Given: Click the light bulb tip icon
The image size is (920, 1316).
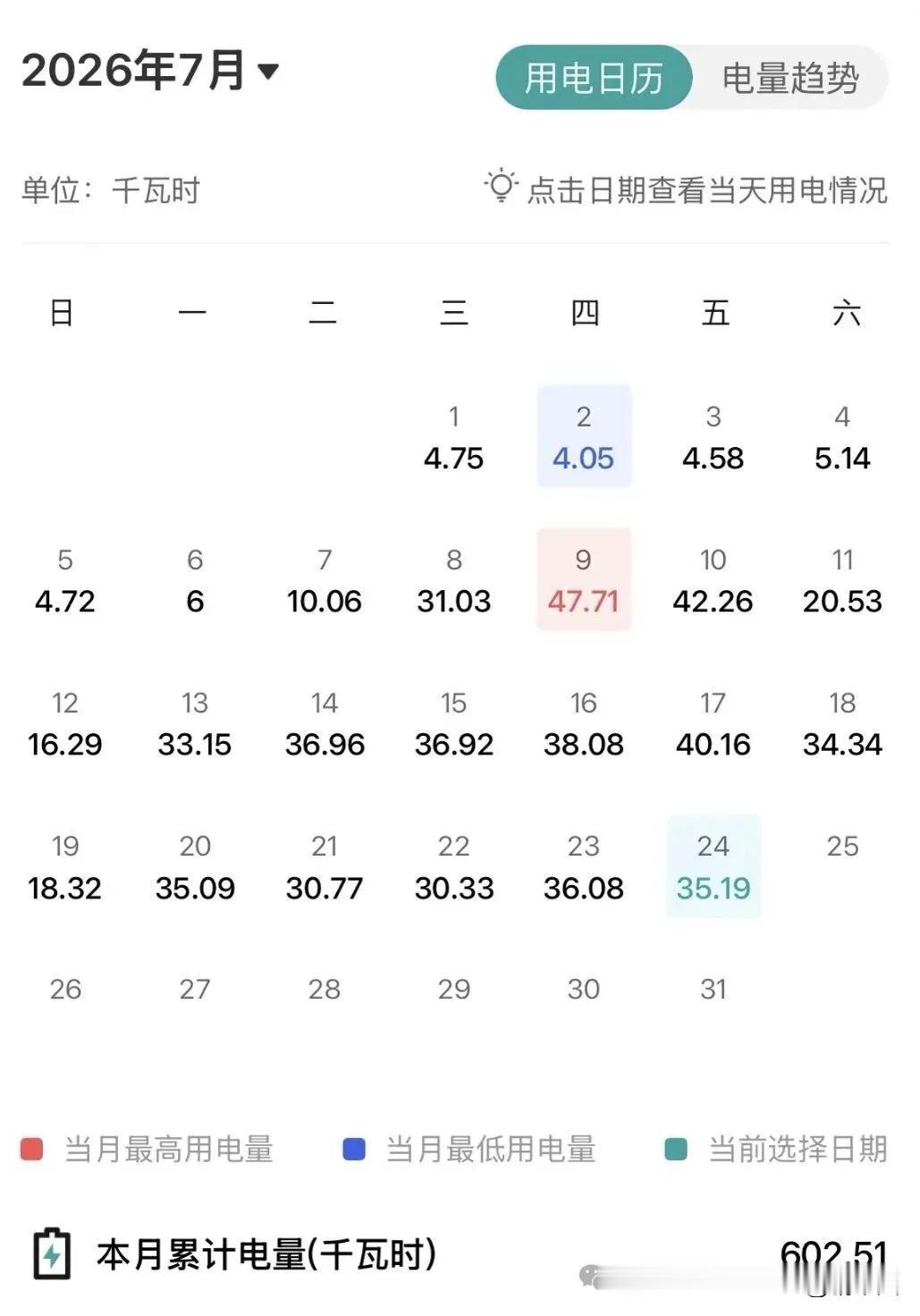Looking at the screenshot, I should (501, 186).
